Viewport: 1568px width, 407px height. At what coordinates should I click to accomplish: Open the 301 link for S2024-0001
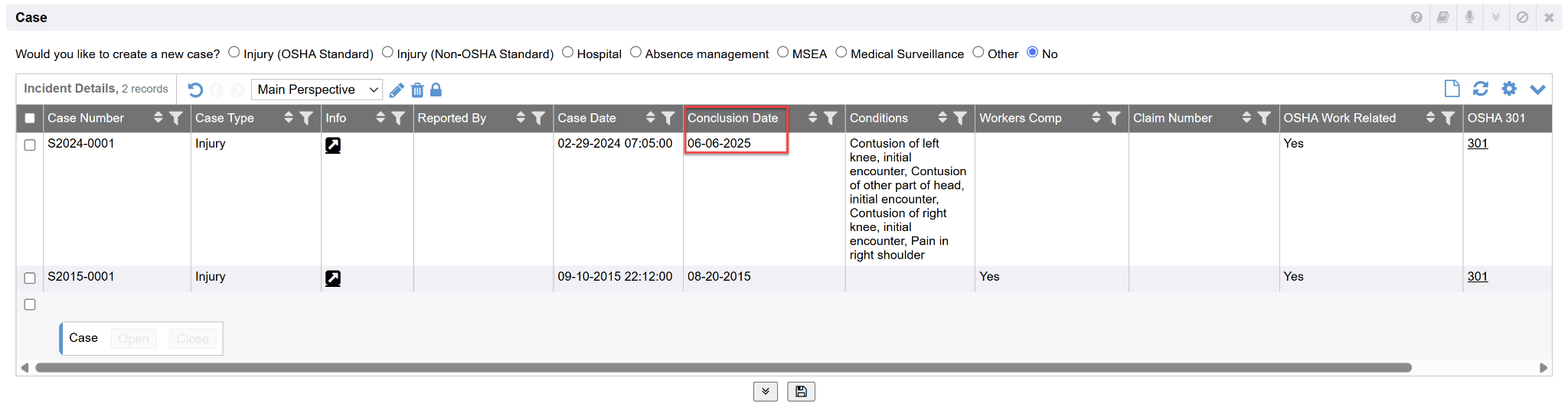coord(1477,143)
